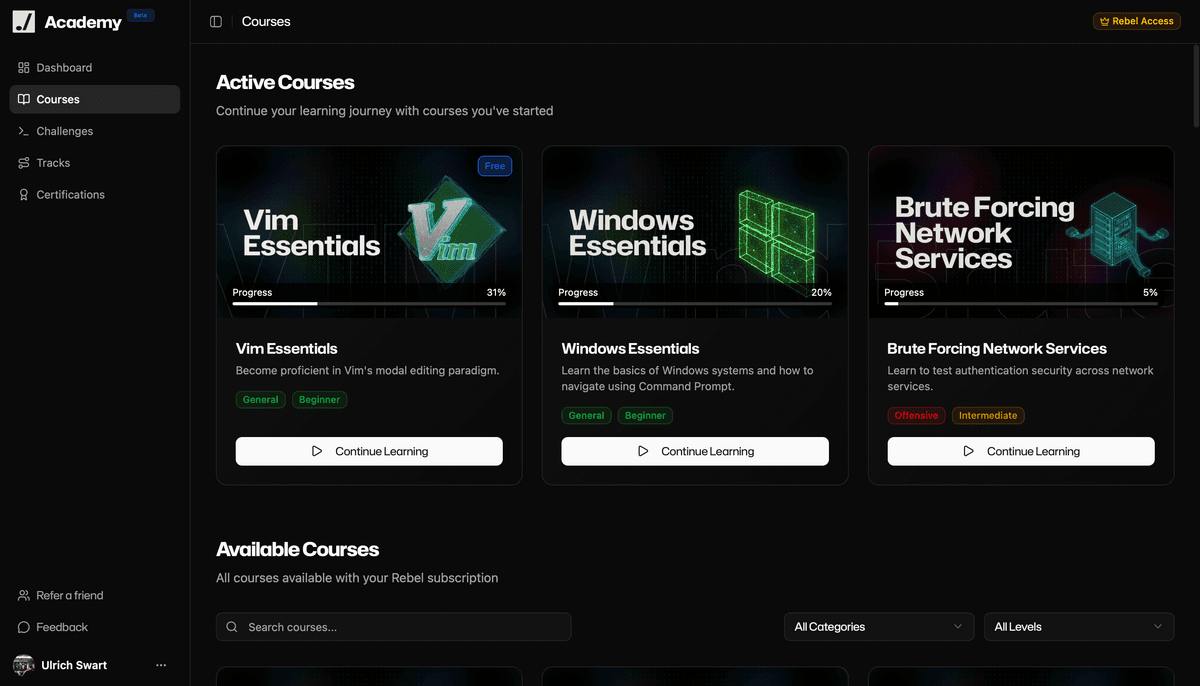This screenshot has height=686, width=1200.
Task: Click the Offensive tag on Brute Forcing
Action: 916,416
